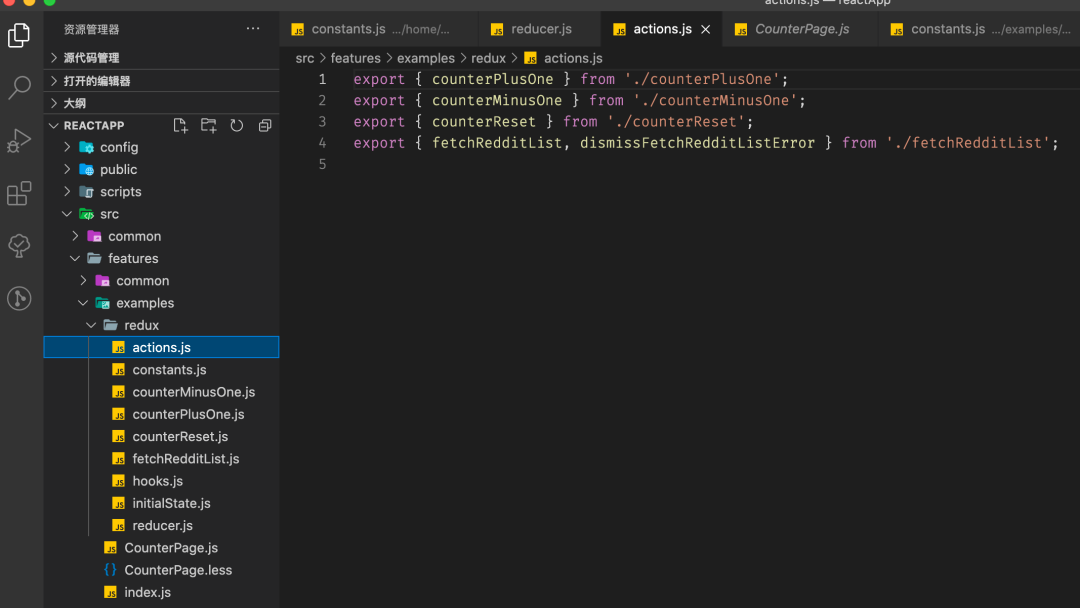Switch to the reducer.js tab

pyautogui.click(x=541, y=29)
